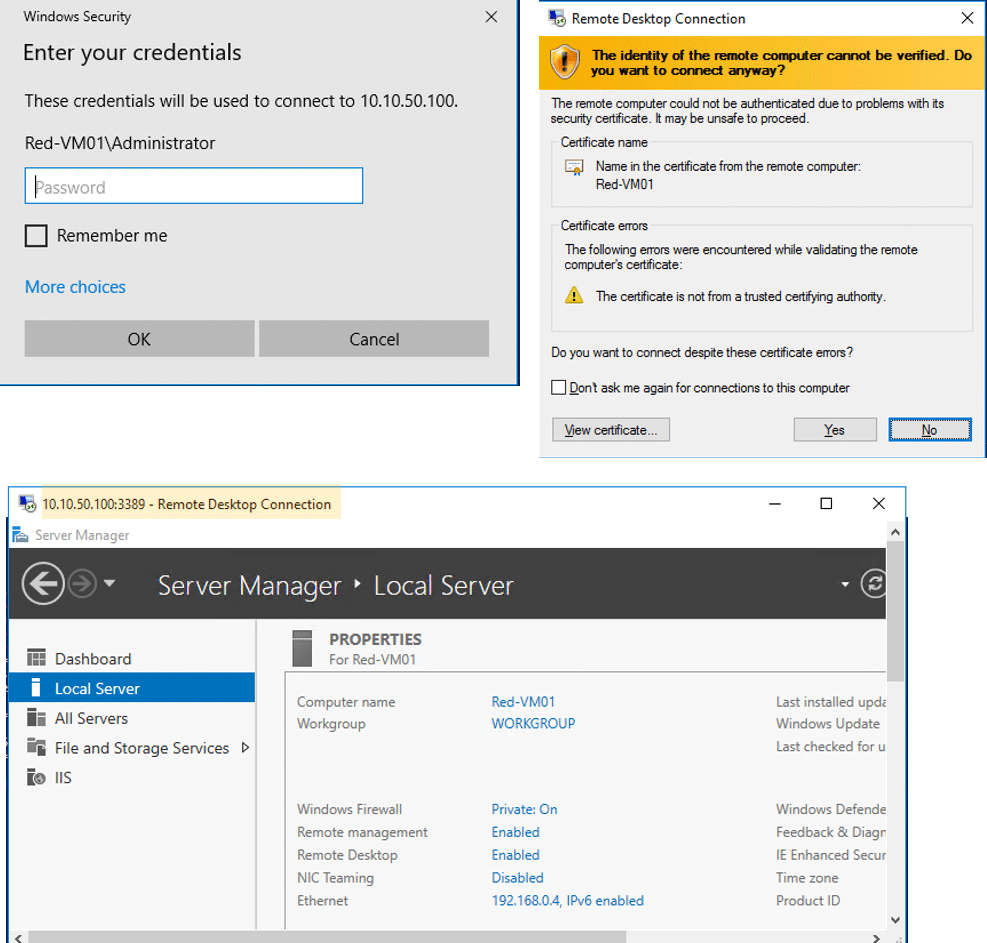Screen dimensions: 987x943
Task: Open All Servers in the sidebar
Action: 132,718
